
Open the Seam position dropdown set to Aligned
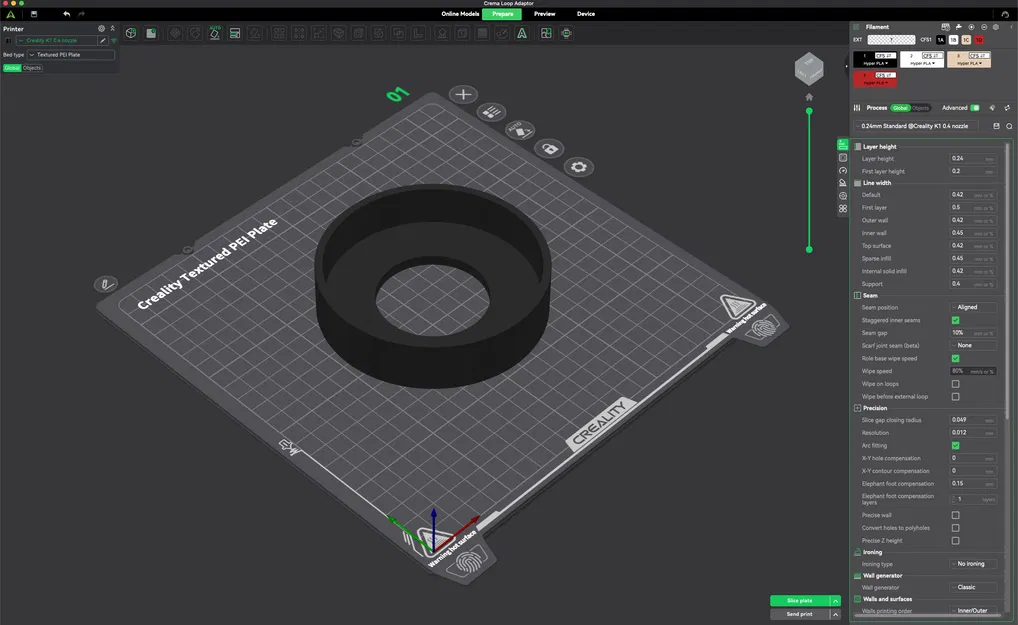pyautogui.click(x=973, y=308)
